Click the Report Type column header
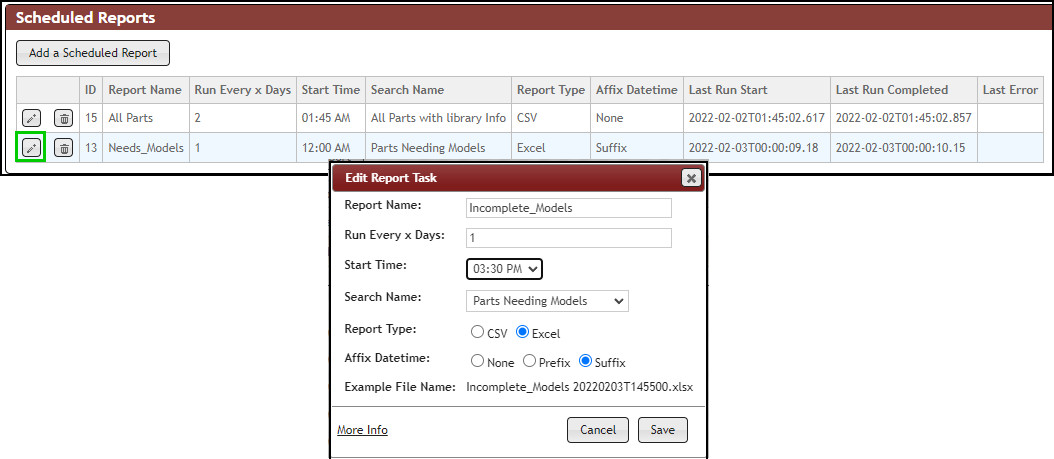Image resolution: width=1054 pixels, height=459 pixels. tap(551, 90)
